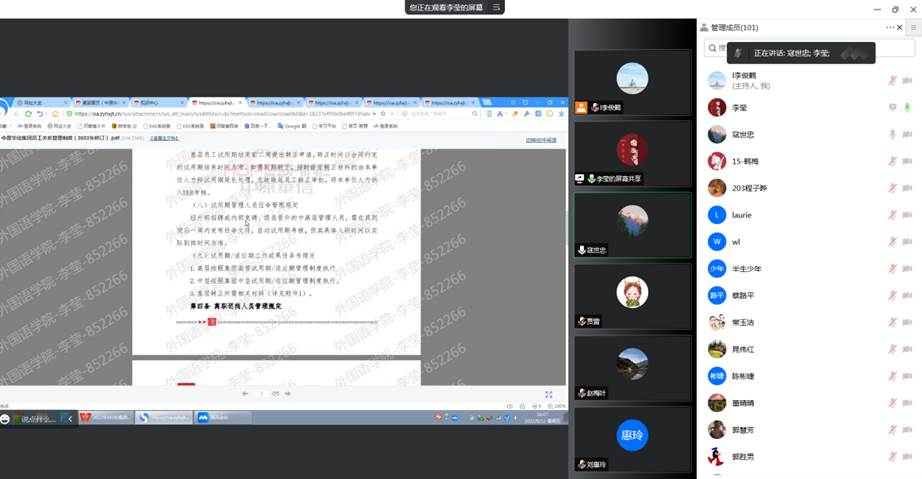Click the 203程子骅 member avatar

tap(716, 188)
